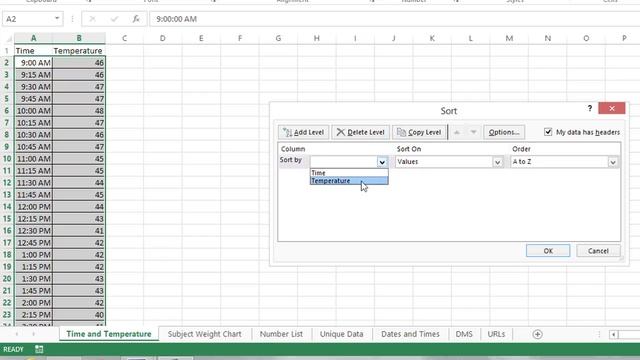Close the Sort dialog with red X
The height and width of the screenshot is (360, 640).
[x=611, y=108]
